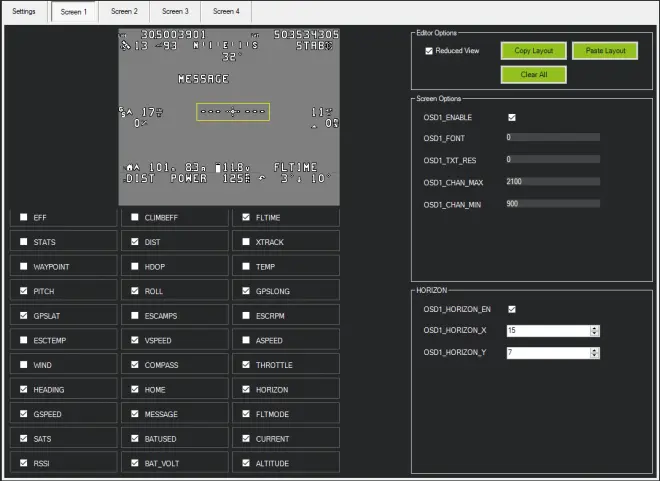Uncheck the ALTITUDE item
The image size is (660, 481).
click(x=246, y=463)
